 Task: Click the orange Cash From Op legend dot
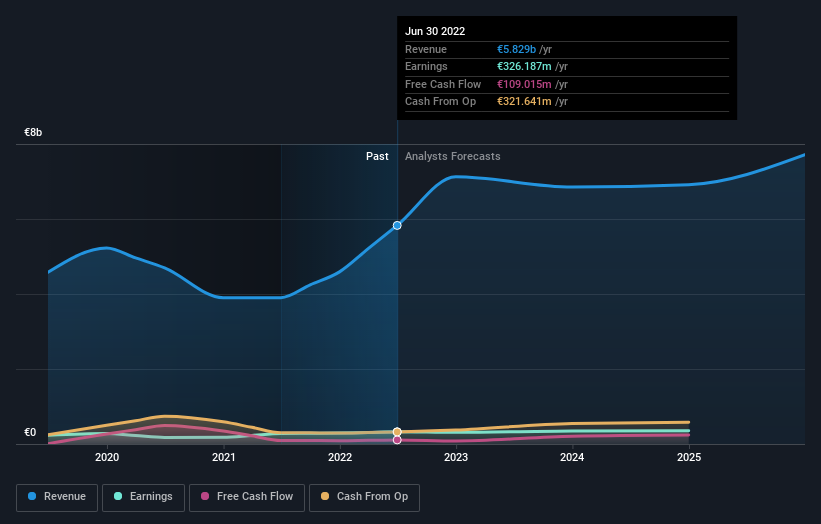(x=325, y=496)
